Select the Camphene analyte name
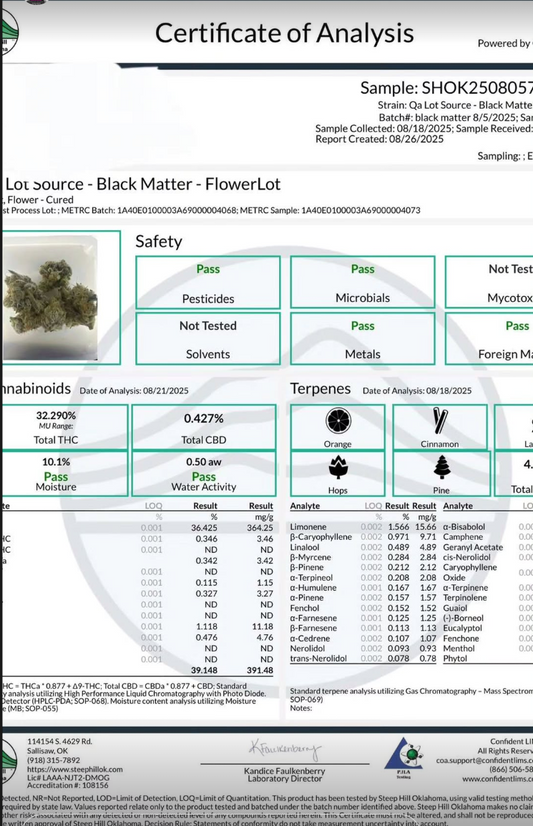 pos(463,537)
